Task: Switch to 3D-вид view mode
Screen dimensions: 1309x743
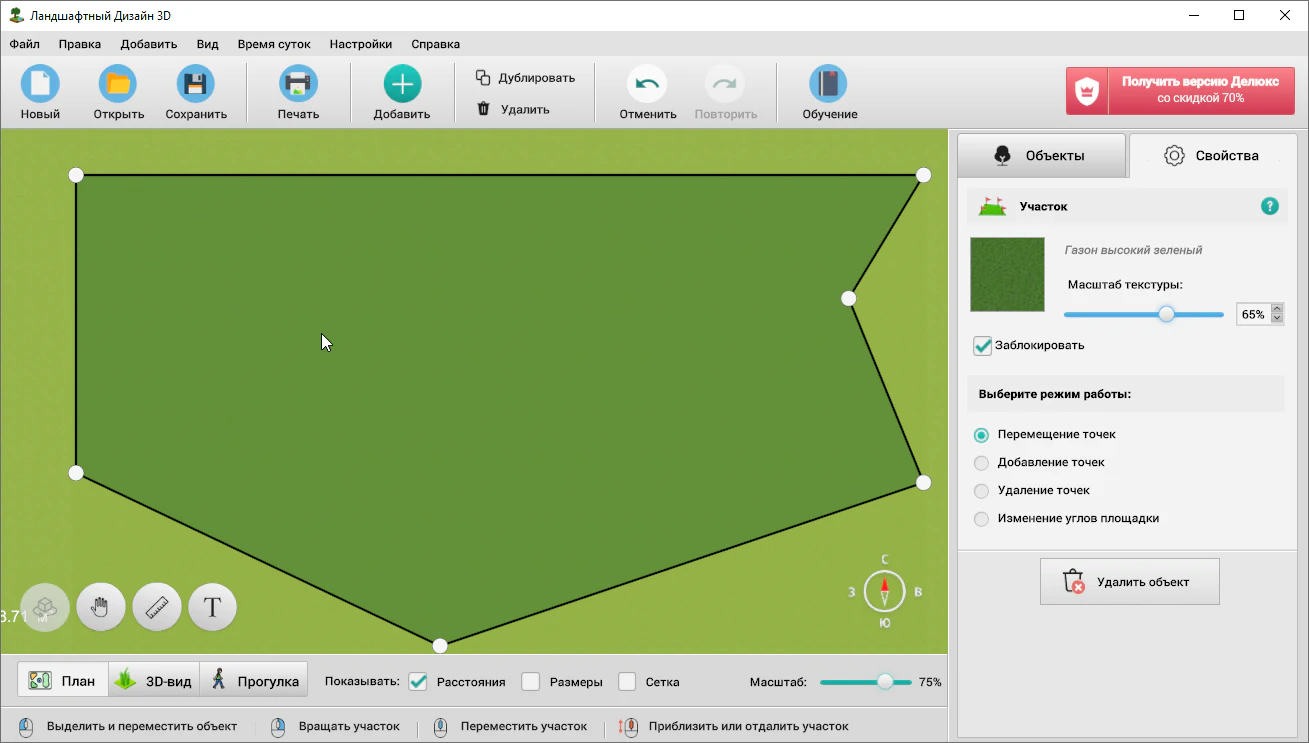Action: point(154,681)
